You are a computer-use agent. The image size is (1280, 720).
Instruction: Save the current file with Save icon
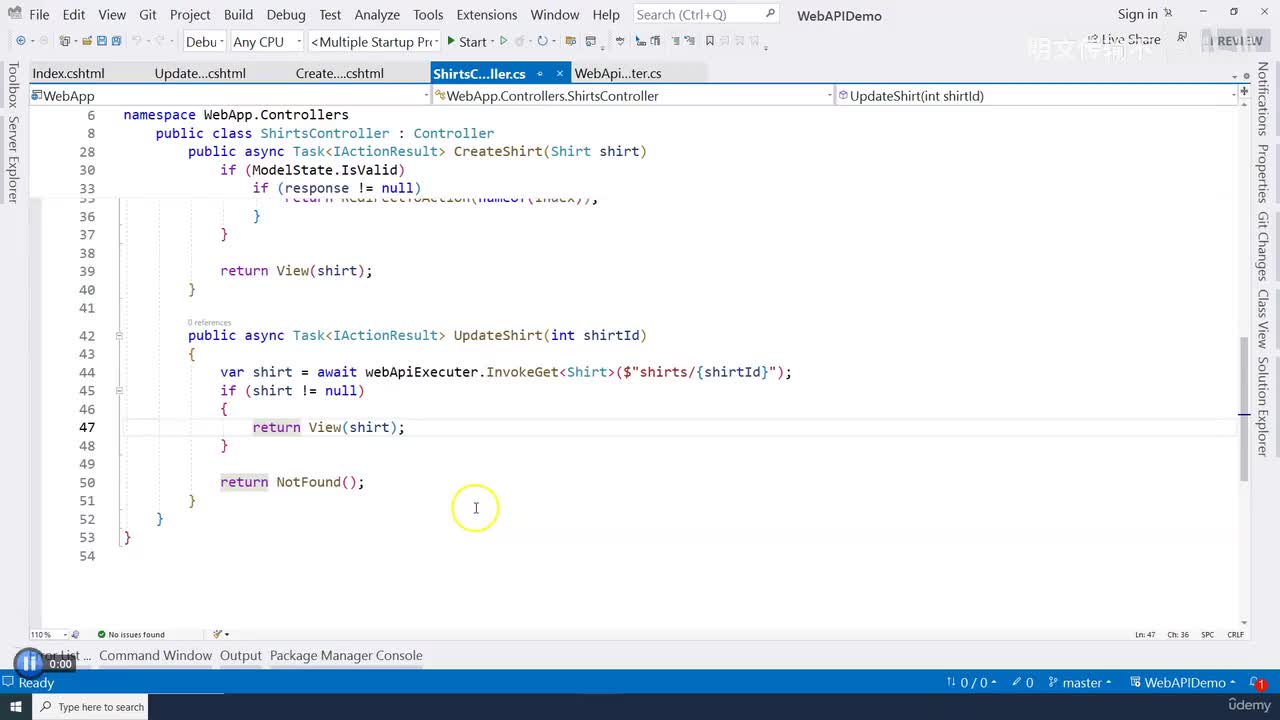[101, 41]
